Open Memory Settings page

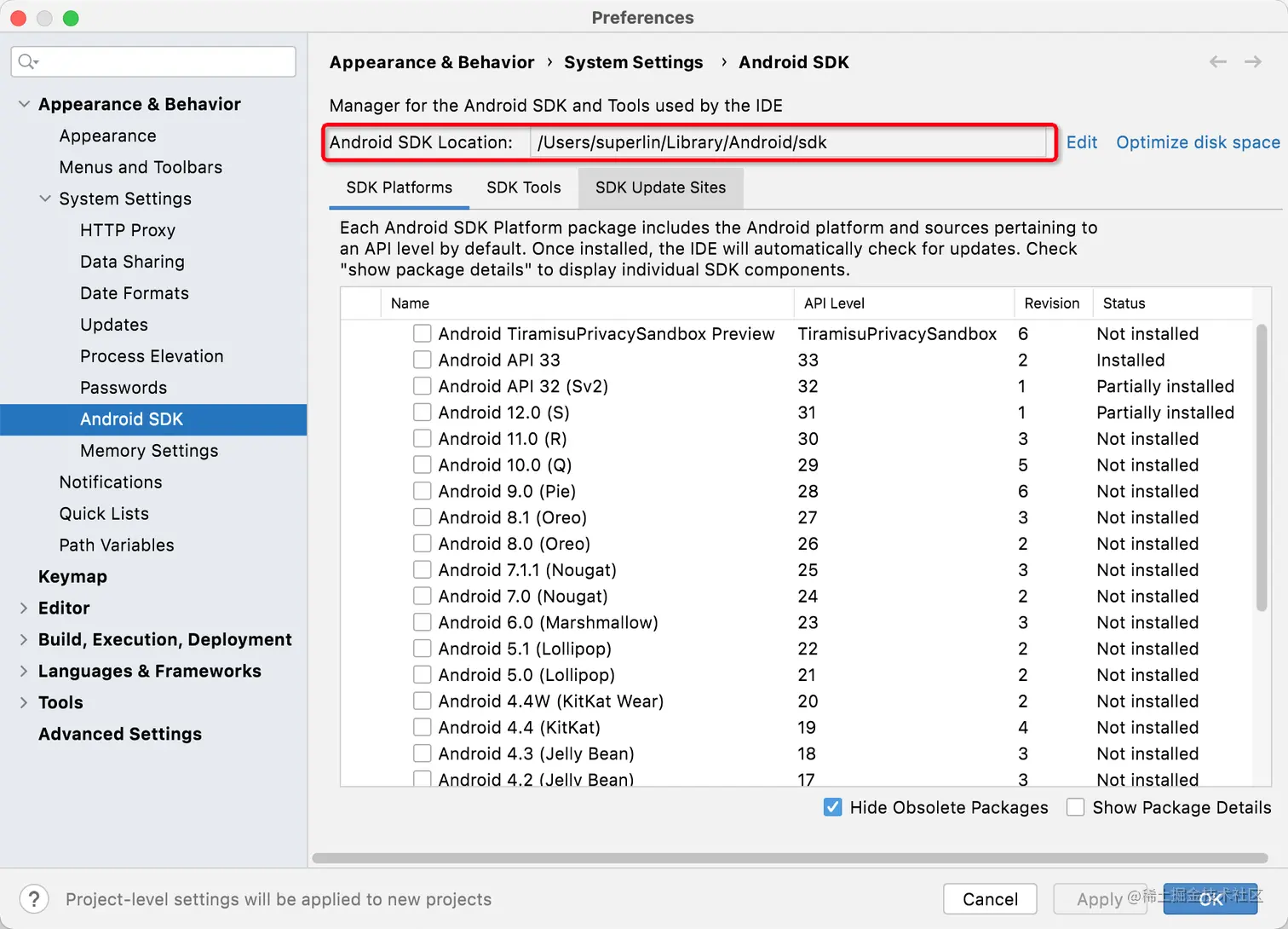click(149, 451)
